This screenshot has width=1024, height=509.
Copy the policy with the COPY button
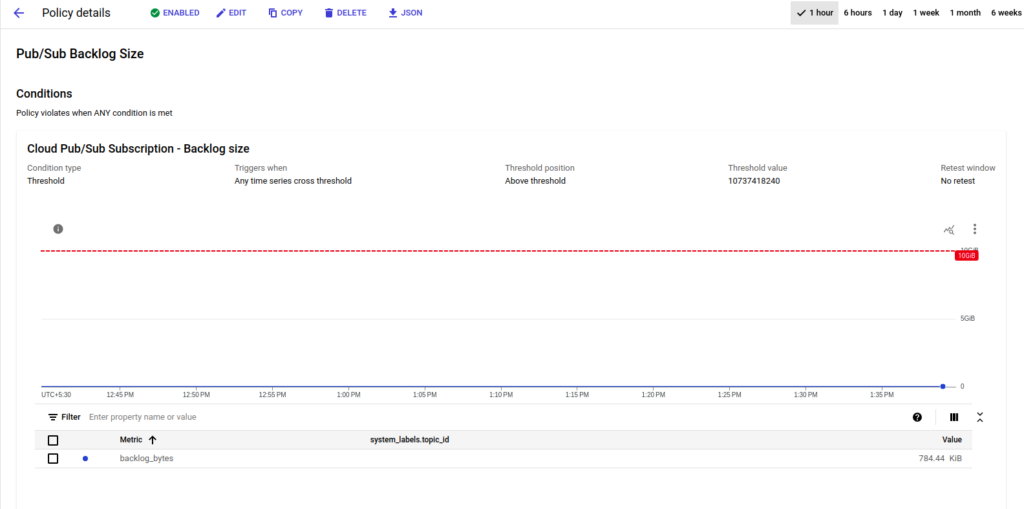[285, 13]
